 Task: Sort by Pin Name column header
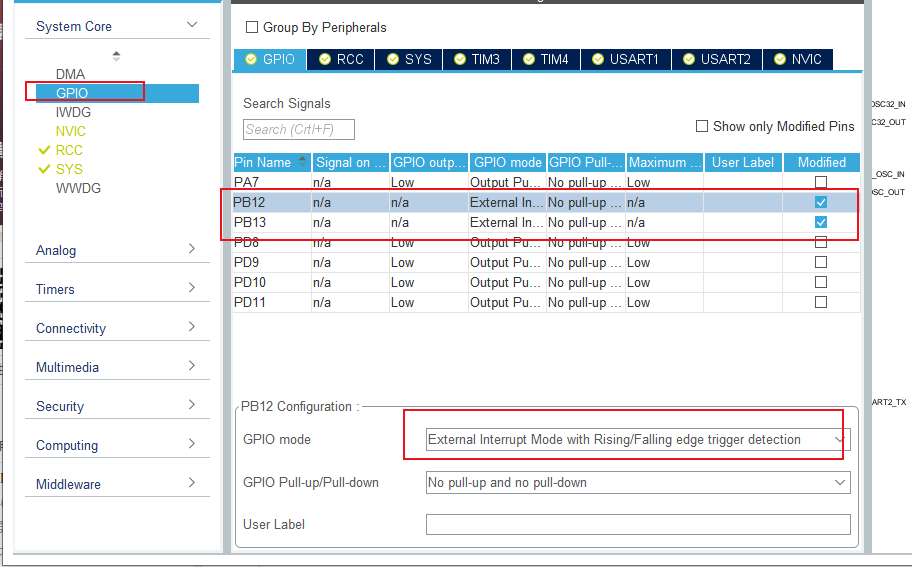tap(272, 163)
